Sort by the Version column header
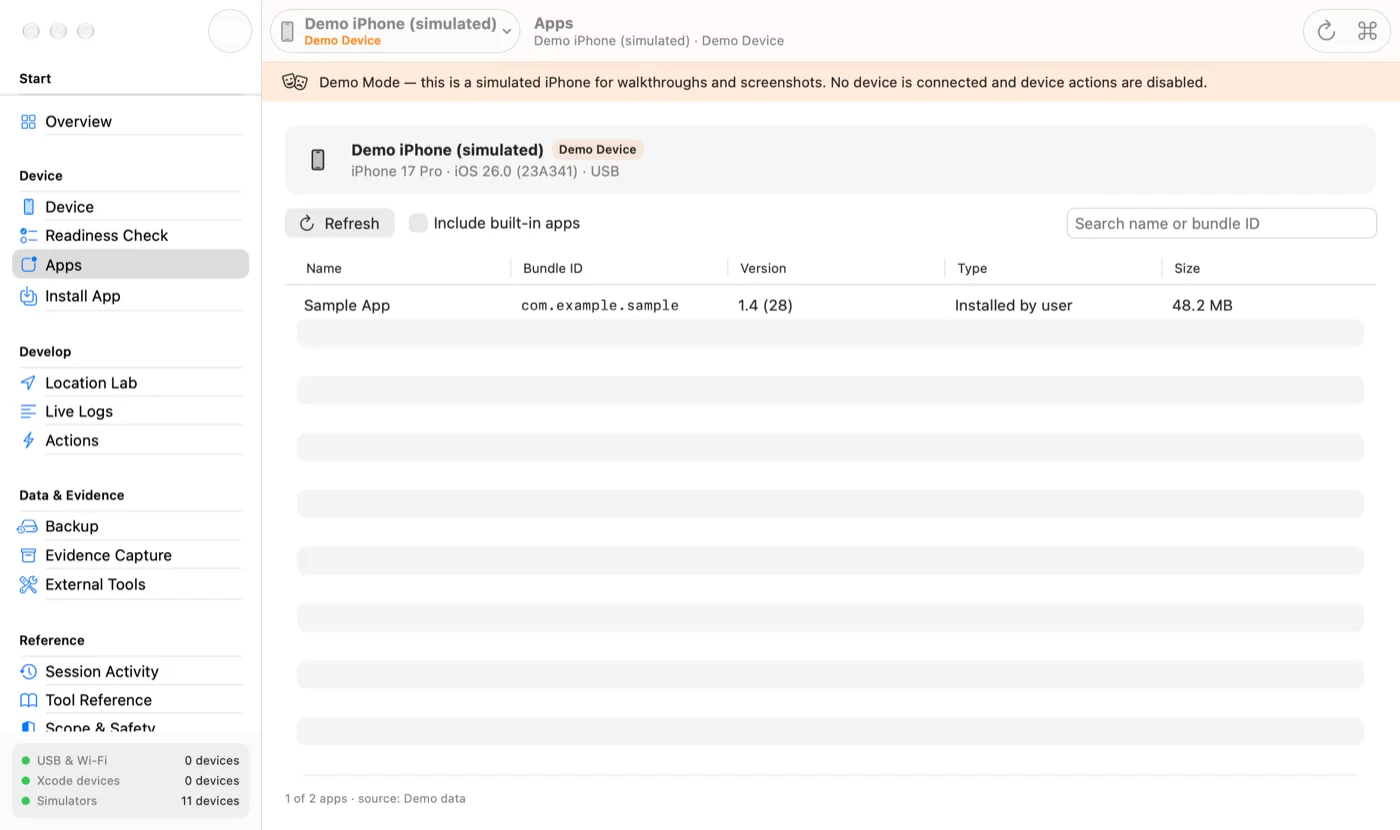This screenshot has height=830, width=1400. (763, 268)
